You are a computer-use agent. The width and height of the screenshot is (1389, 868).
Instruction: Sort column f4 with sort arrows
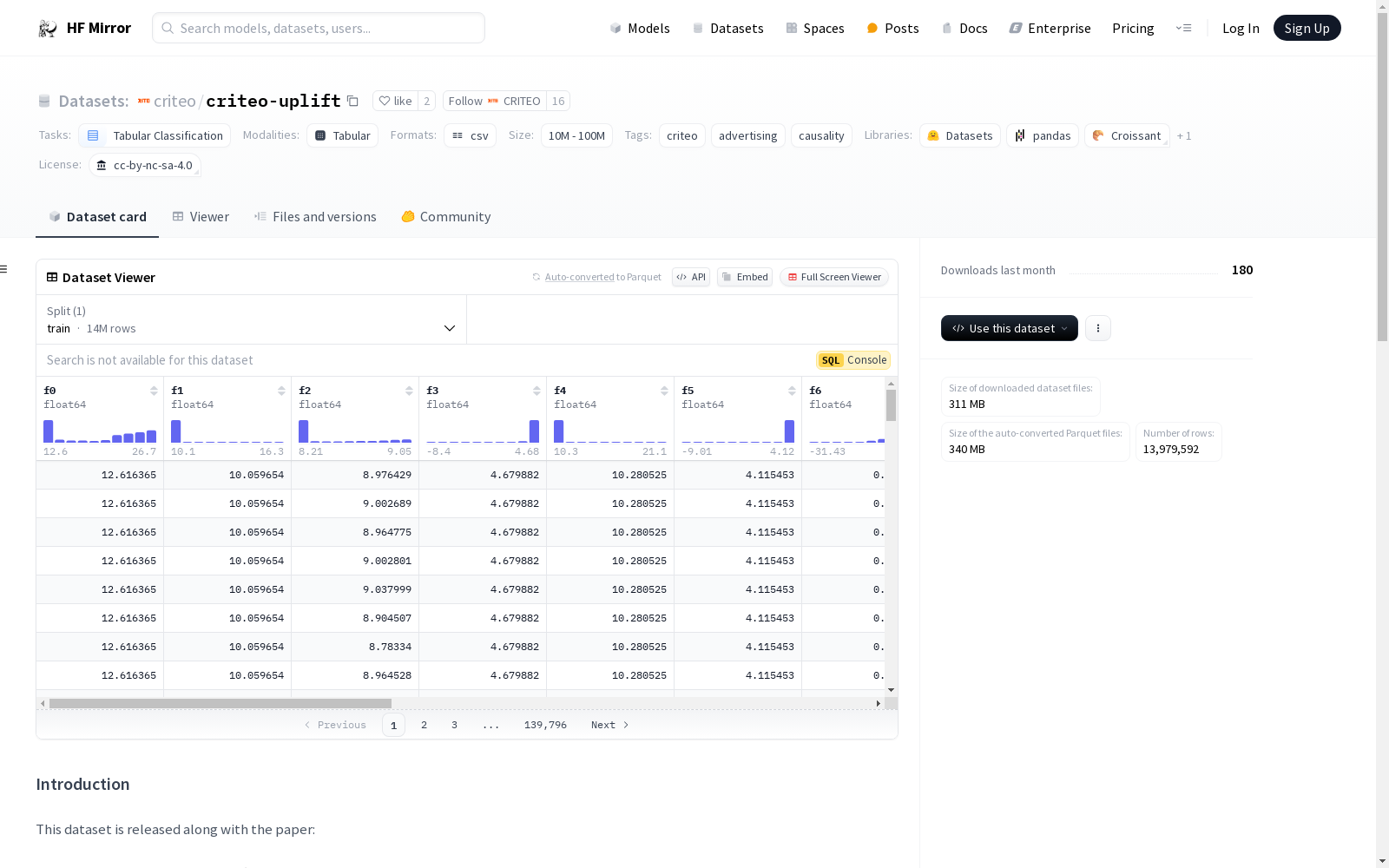click(664, 391)
